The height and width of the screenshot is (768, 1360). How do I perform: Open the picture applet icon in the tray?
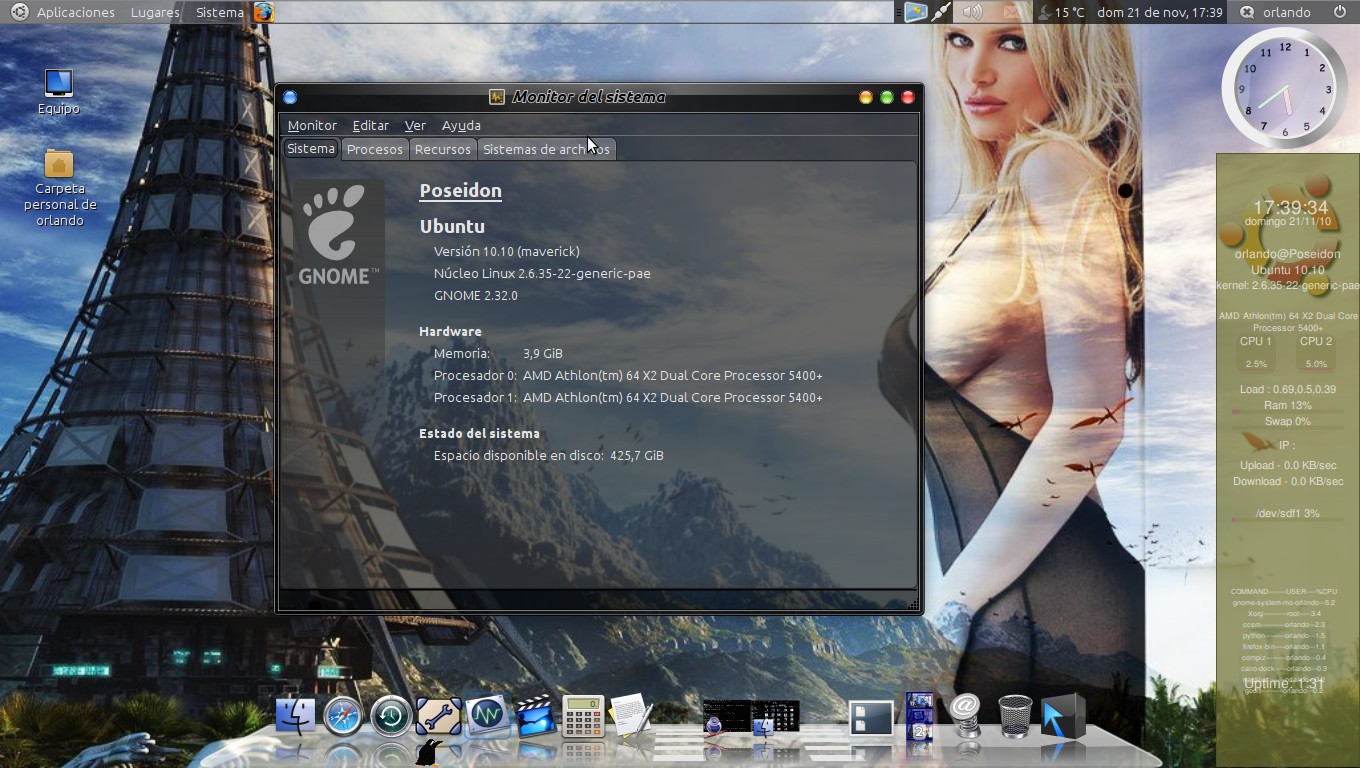pyautogui.click(x=915, y=12)
